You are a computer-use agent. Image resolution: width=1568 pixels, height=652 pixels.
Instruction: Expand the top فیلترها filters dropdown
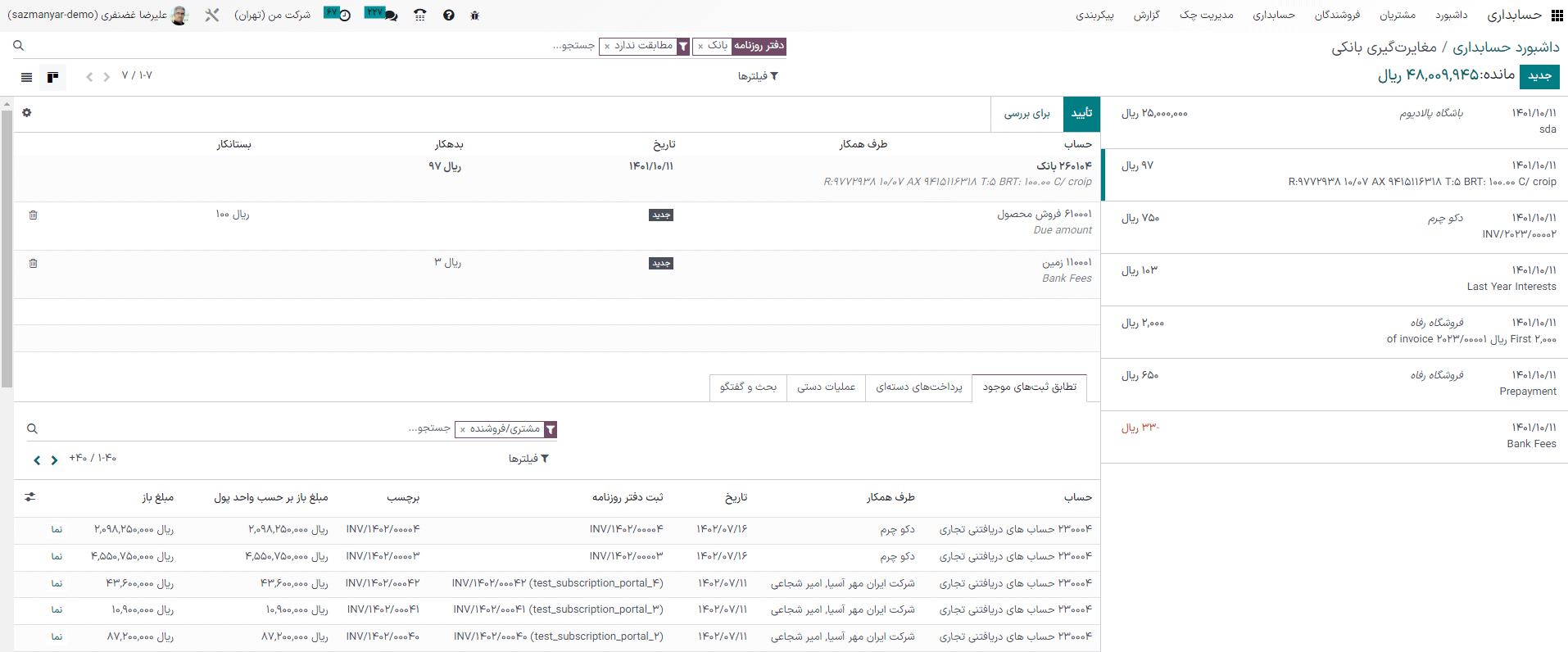click(758, 76)
